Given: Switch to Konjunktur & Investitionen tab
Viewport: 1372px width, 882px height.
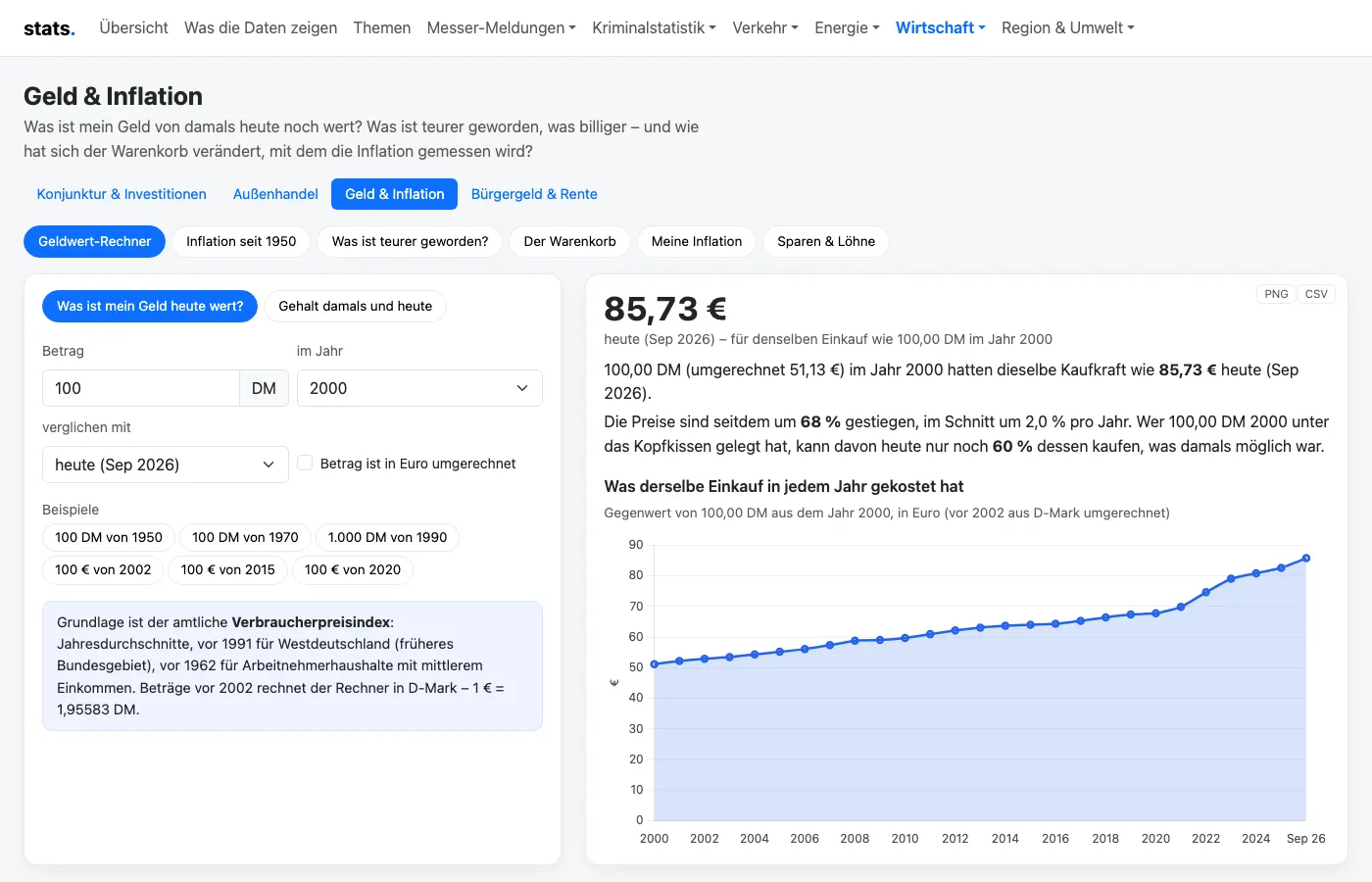Looking at the screenshot, I should 122,194.
